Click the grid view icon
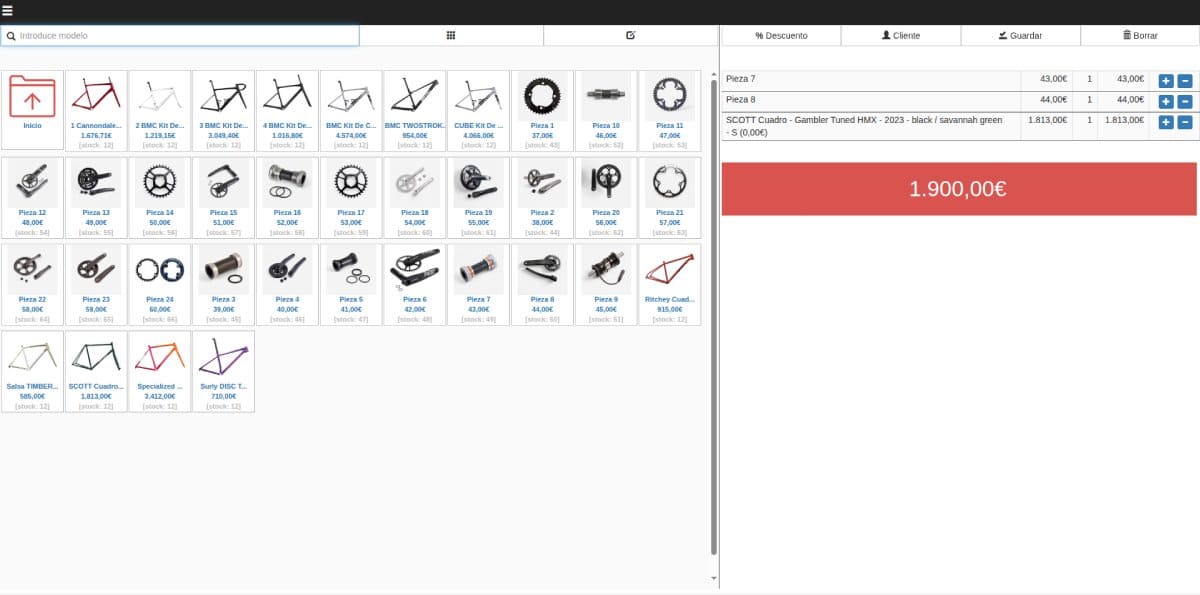Viewport: 1200px width, 595px height. coord(451,35)
